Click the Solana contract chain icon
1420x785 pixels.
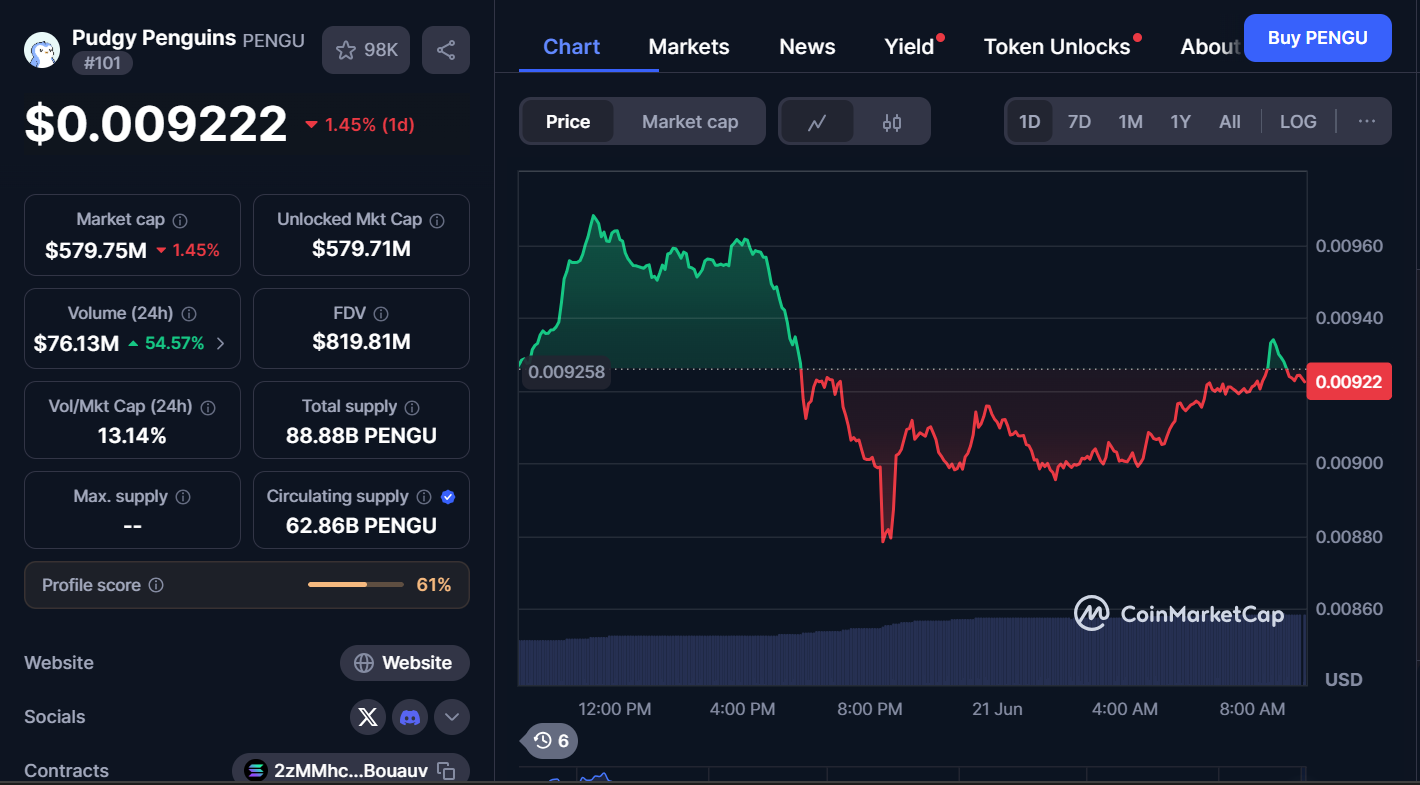point(256,771)
